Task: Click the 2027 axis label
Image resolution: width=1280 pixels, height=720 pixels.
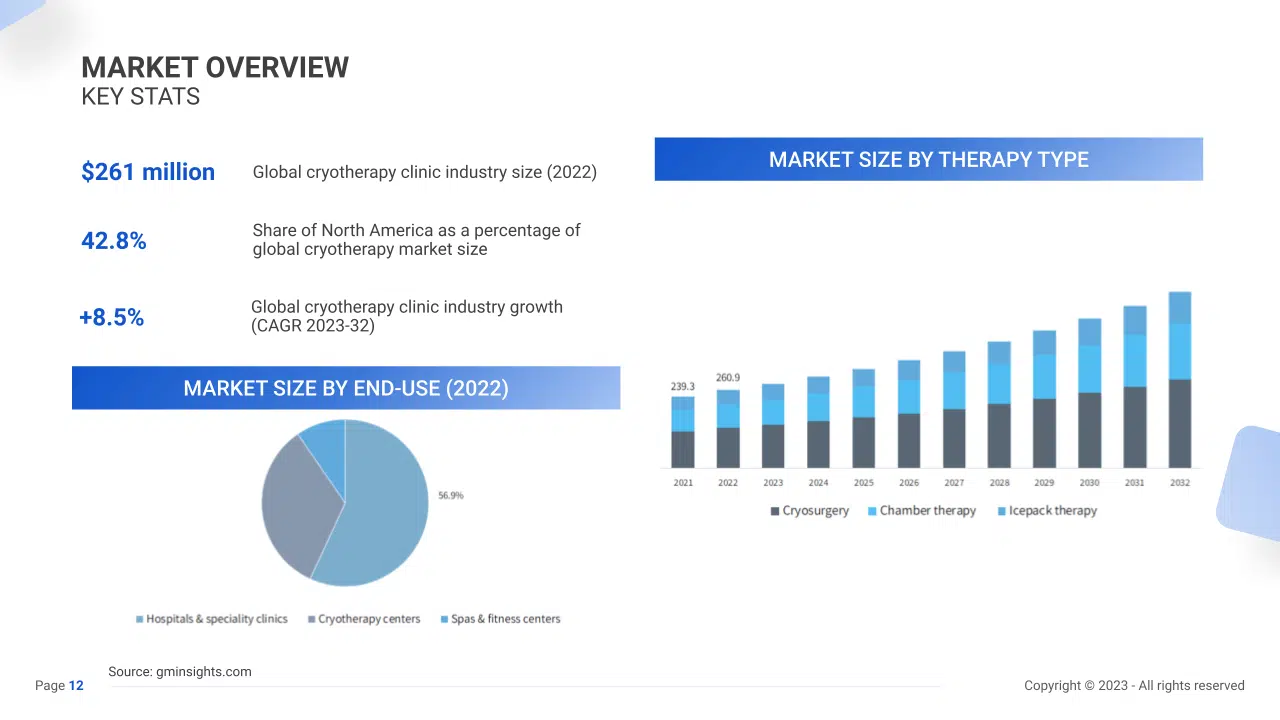Action: (x=954, y=483)
